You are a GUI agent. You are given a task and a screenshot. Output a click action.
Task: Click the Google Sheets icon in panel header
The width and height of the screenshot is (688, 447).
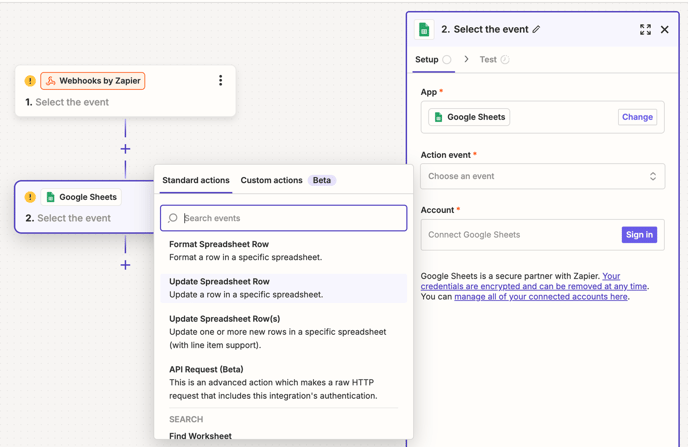[424, 30]
